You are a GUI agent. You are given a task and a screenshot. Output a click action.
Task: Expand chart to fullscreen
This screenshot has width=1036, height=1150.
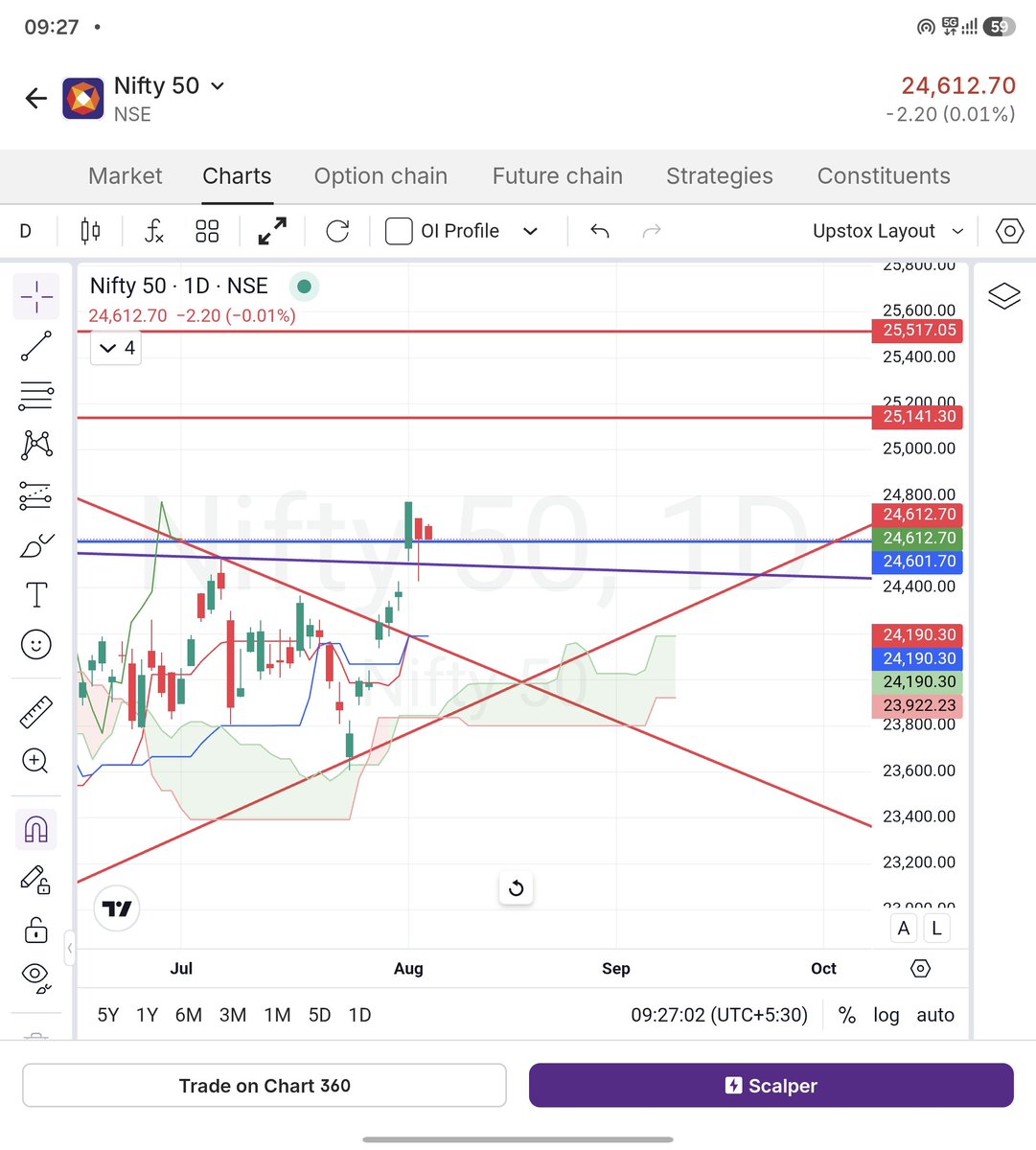(x=272, y=231)
